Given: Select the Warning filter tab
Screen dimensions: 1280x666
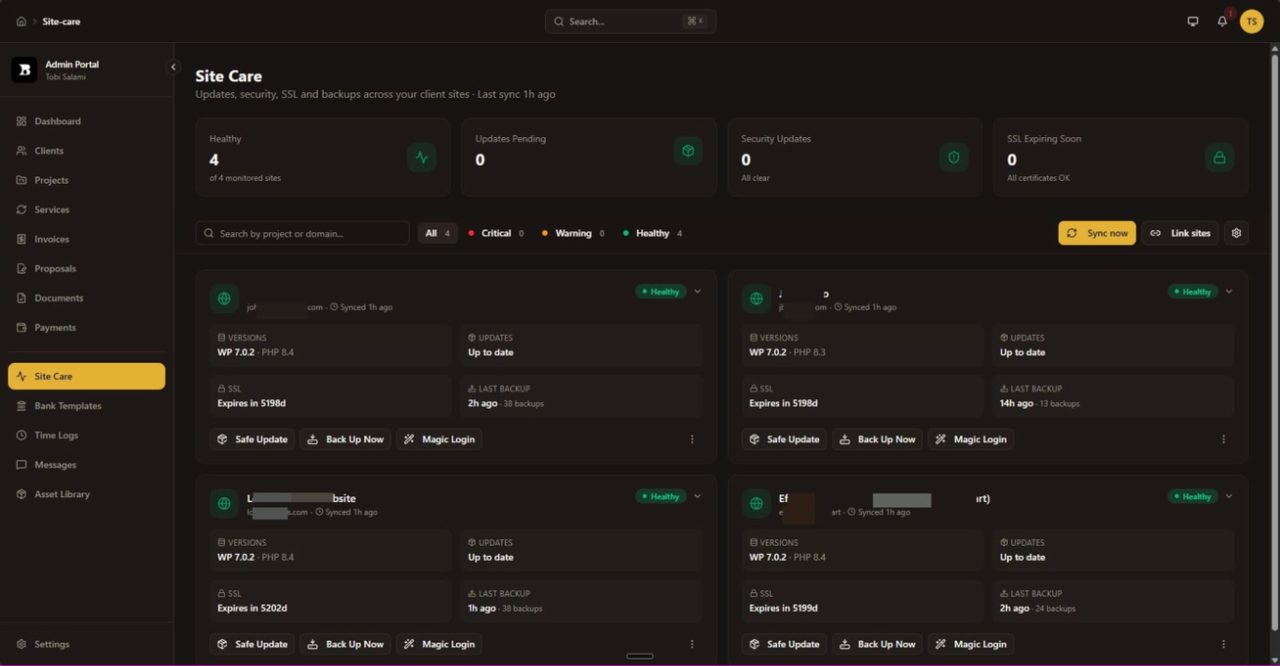Looking at the screenshot, I should point(573,233).
